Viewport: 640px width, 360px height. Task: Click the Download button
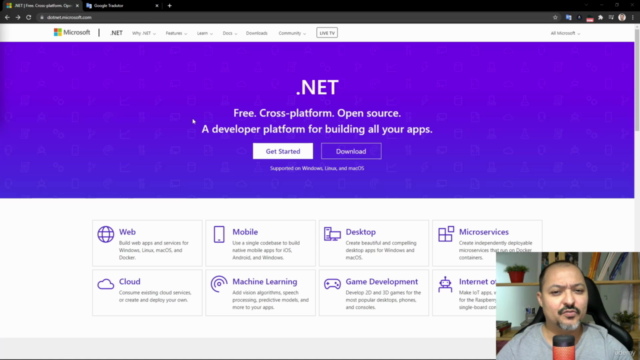[351, 151]
